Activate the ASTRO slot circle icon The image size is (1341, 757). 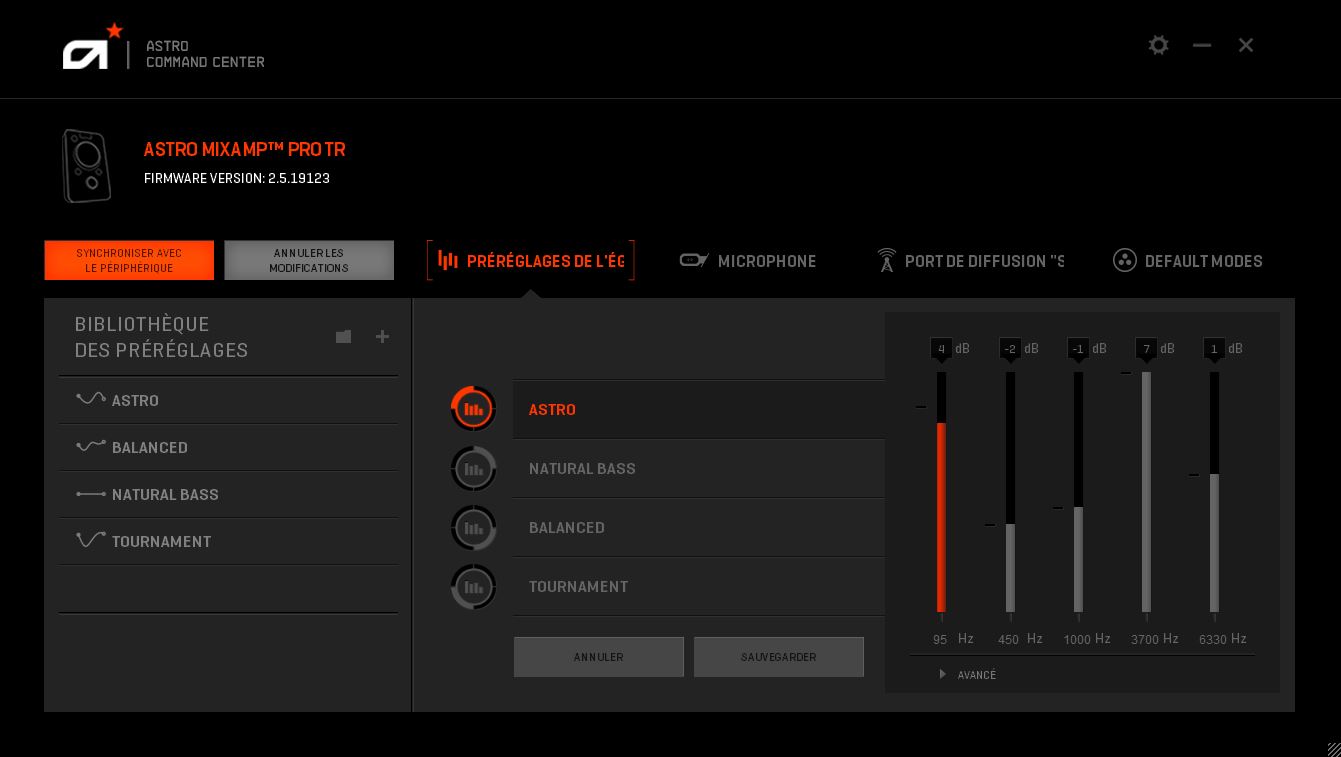(x=473, y=409)
